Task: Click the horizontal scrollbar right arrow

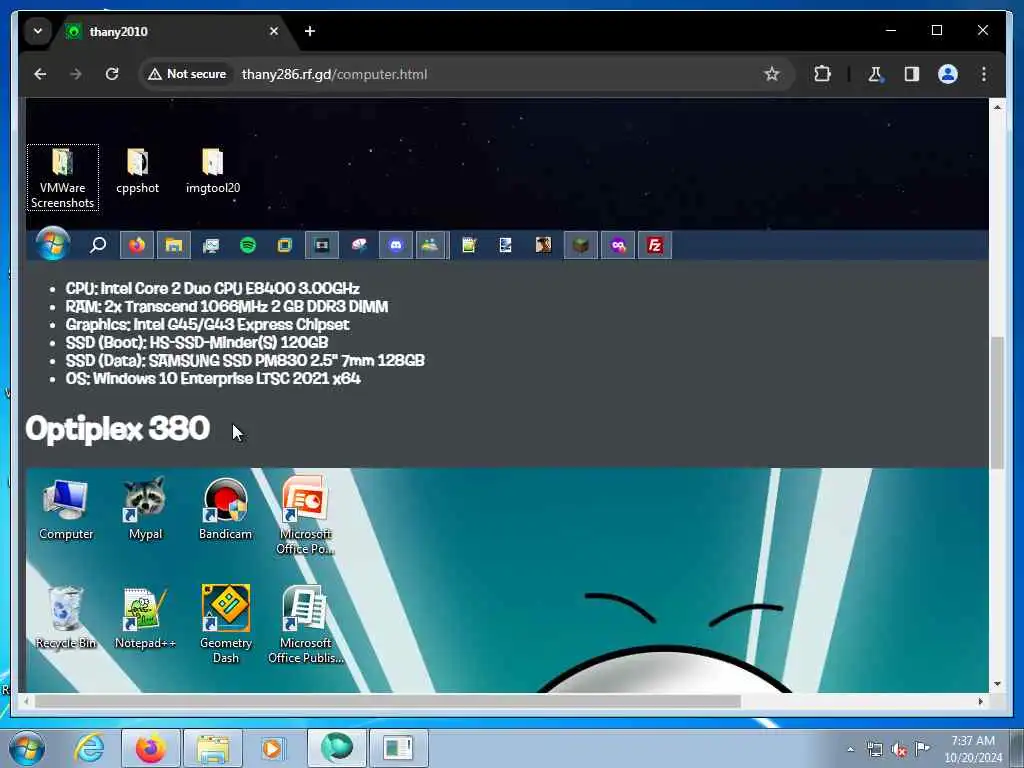Action: [x=980, y=701]
